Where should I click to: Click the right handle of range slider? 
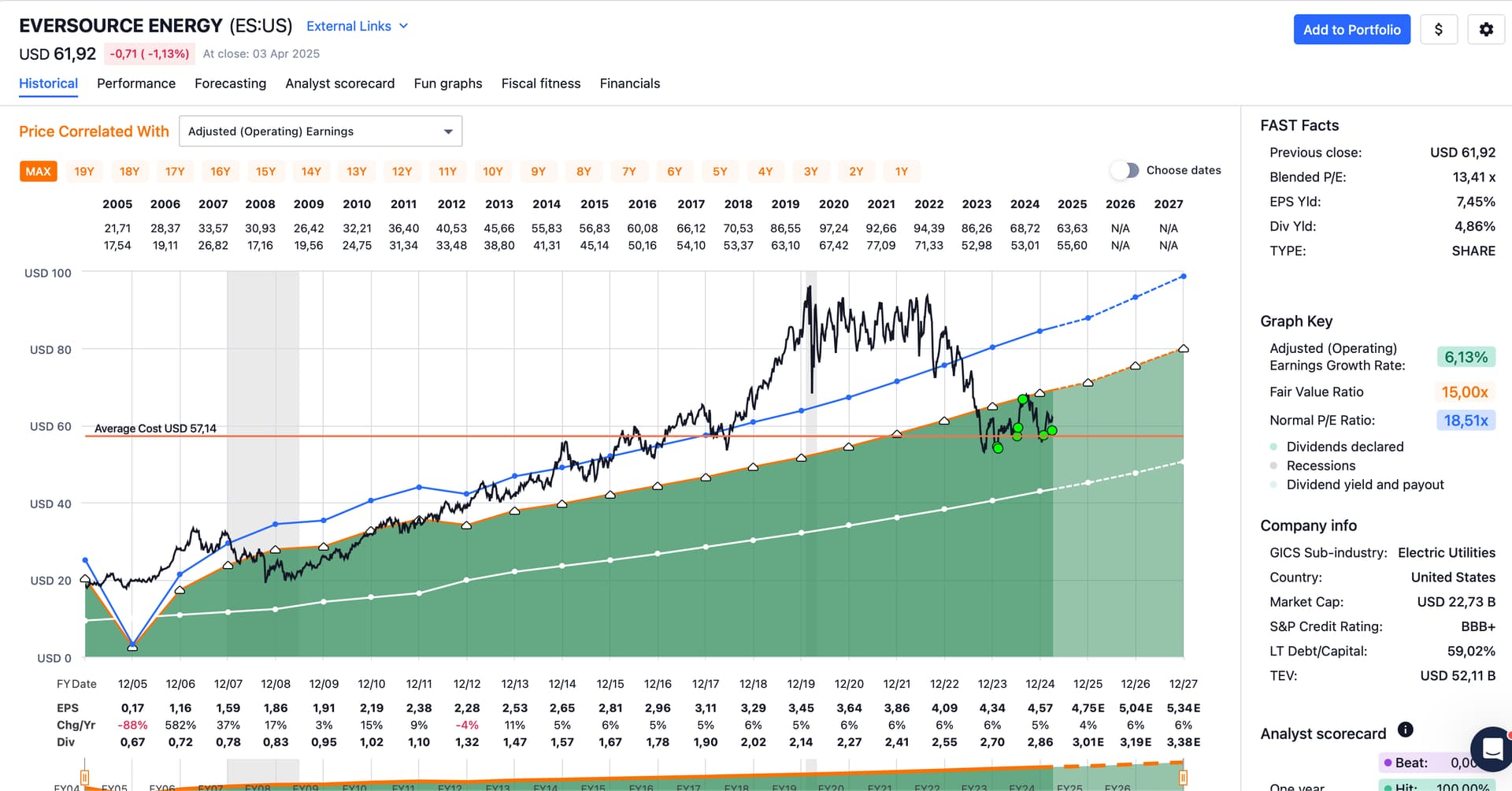point(1183,777)
